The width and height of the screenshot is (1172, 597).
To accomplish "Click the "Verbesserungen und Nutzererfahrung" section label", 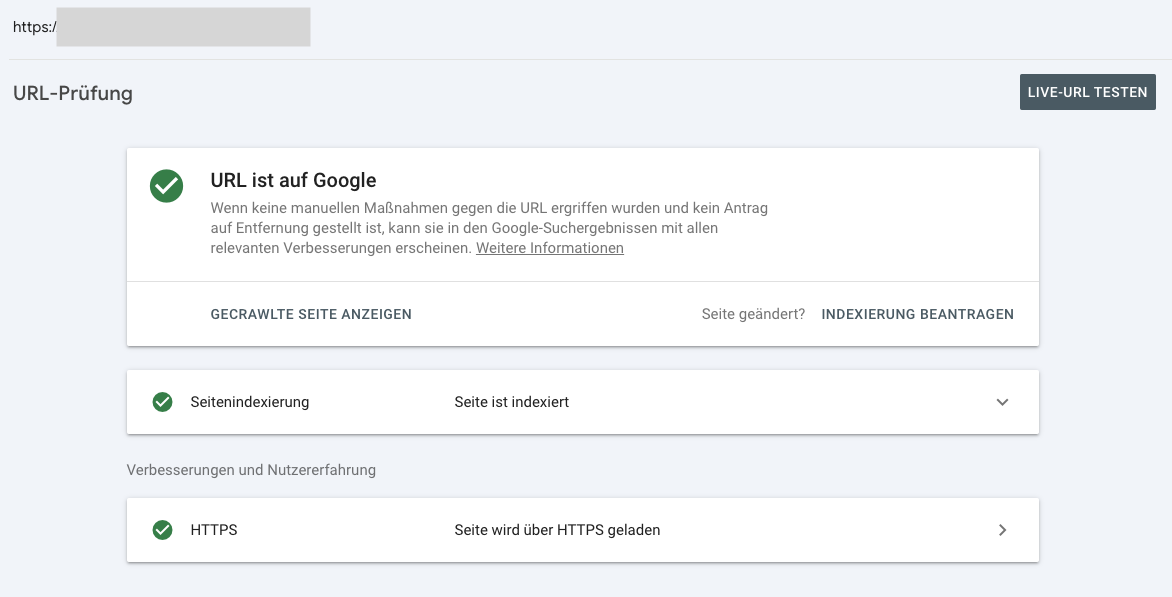I will click(x=250, y=469).
